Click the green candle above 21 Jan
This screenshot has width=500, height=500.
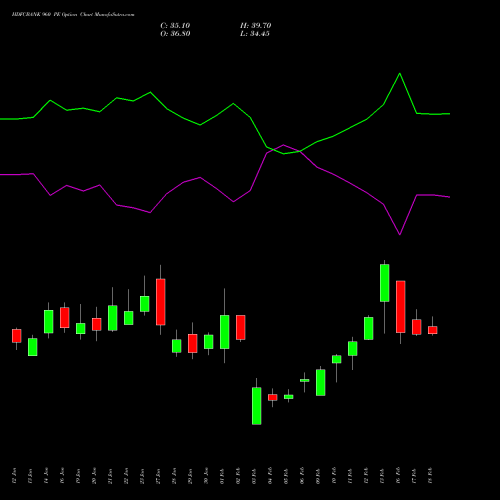[x=113, y=318]
